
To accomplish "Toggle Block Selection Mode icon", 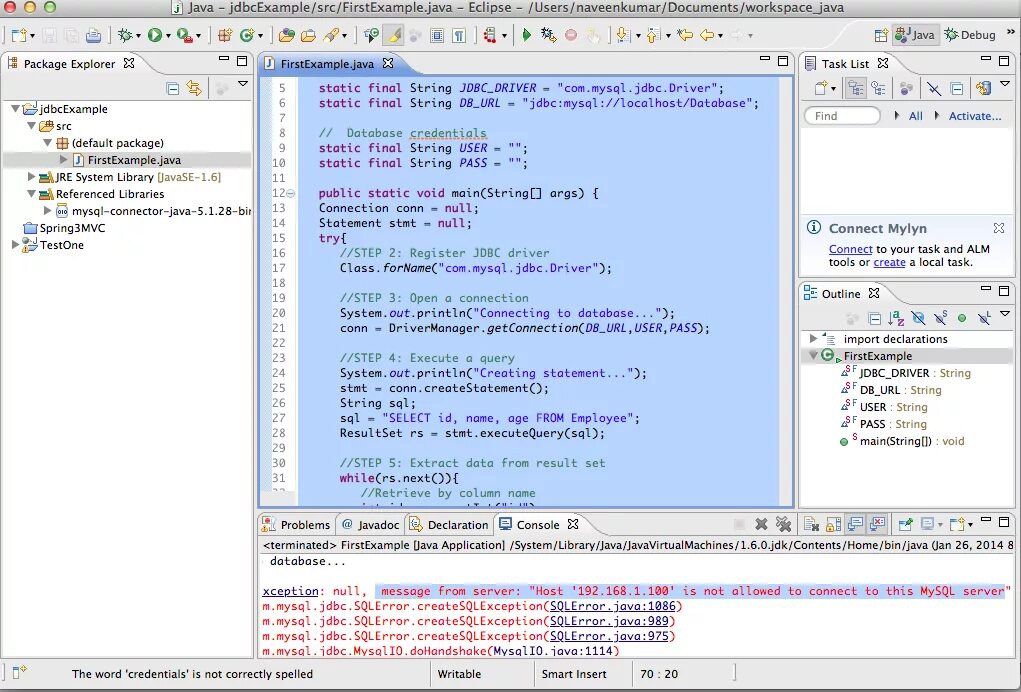I will click(437, 35).
